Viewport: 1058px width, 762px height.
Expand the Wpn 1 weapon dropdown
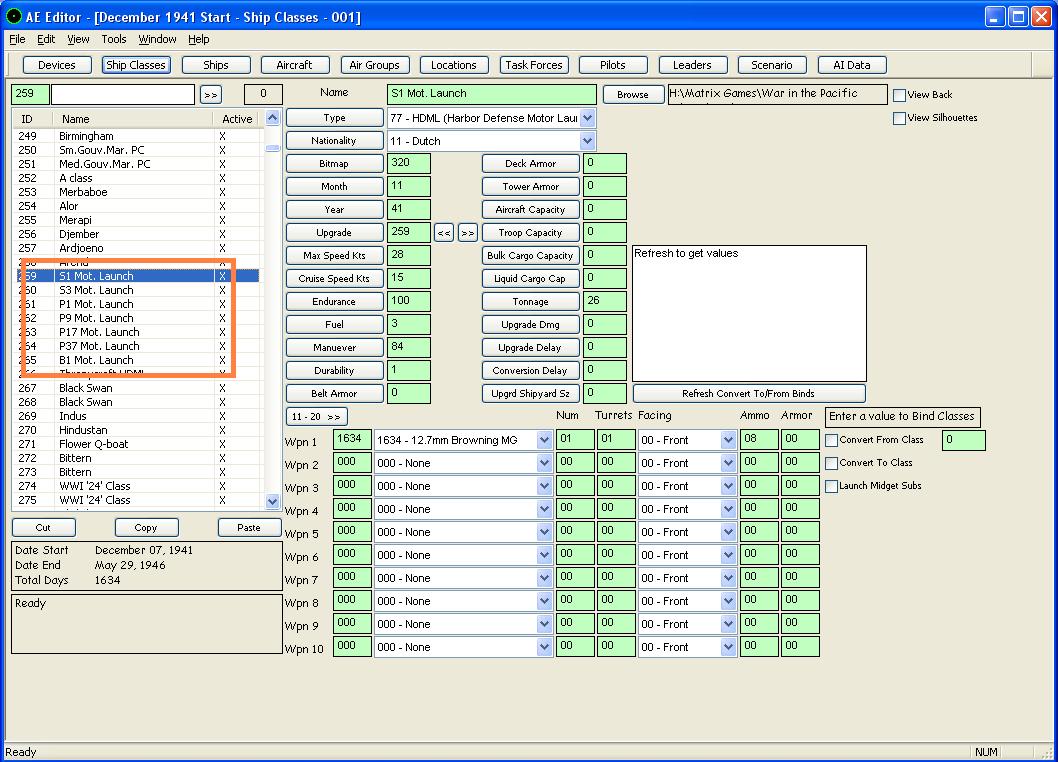pos(545,440)
